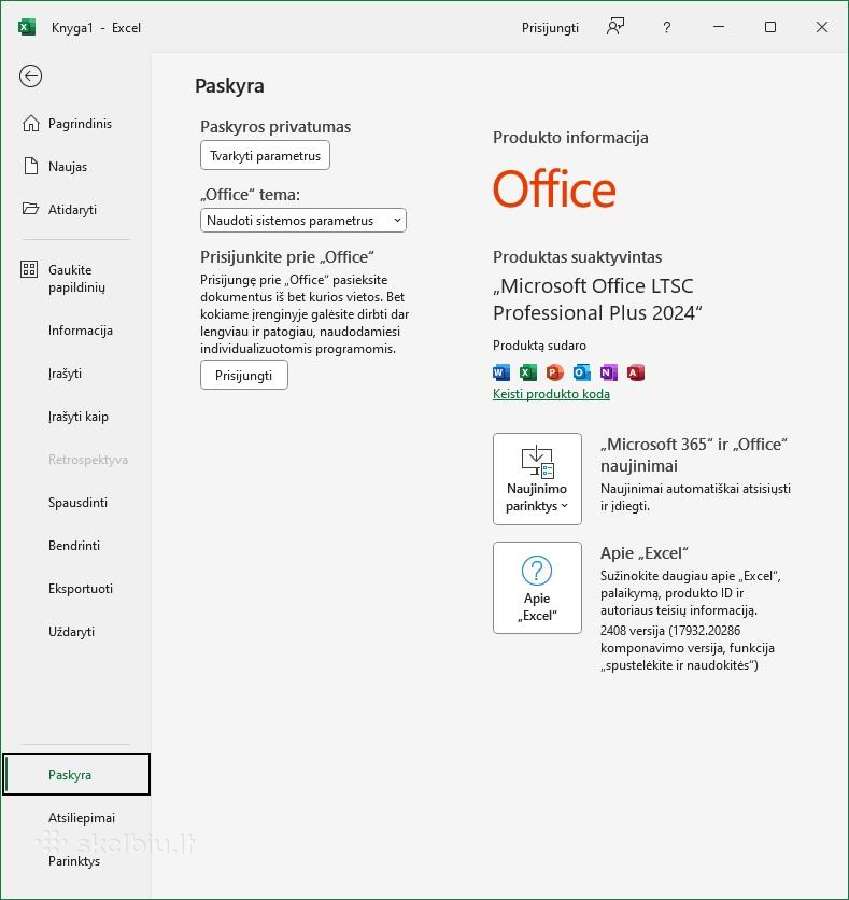849x900 pixels.
Task: Click the Access app icon
Action: 635,373
